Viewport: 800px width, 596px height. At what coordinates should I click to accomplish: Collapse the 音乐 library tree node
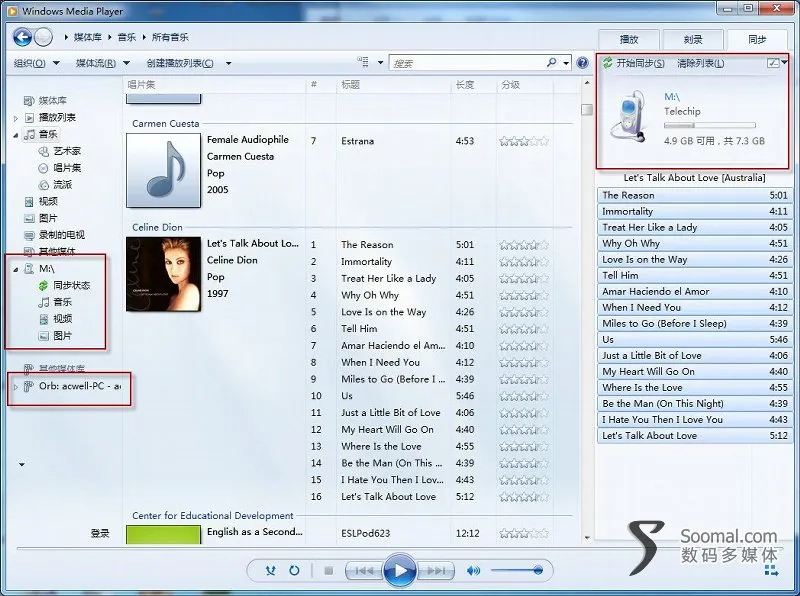click(16, 135)
